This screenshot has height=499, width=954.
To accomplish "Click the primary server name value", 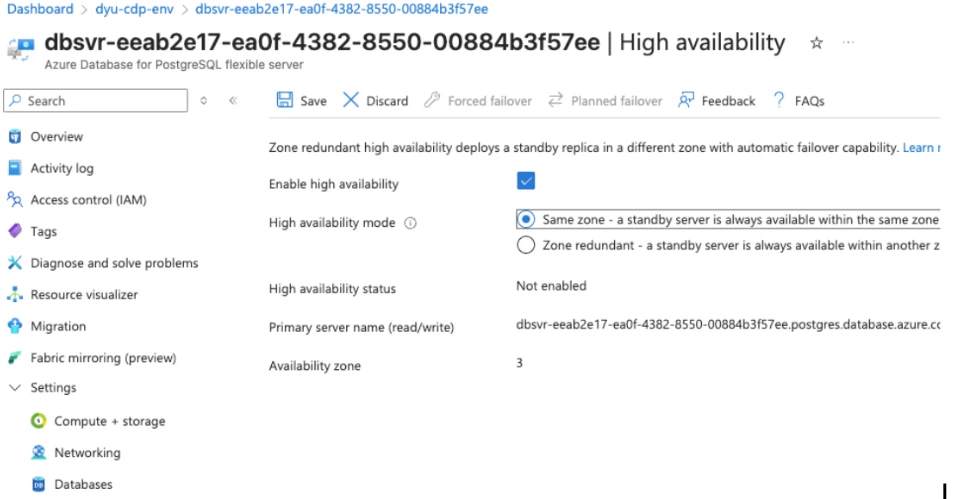I will [728, 324].
